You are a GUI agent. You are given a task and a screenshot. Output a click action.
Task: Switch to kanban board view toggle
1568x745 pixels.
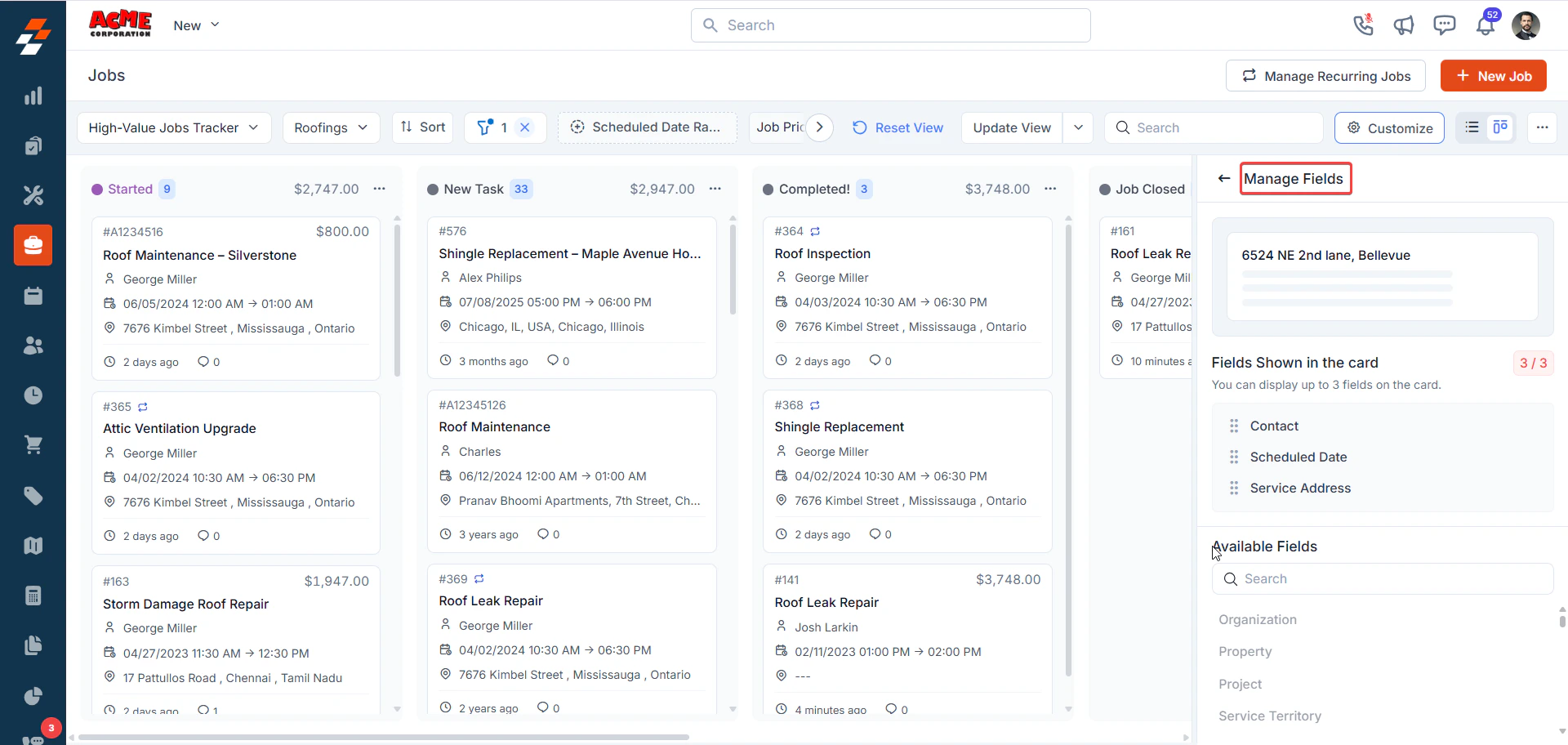[x=1500, y=127]
